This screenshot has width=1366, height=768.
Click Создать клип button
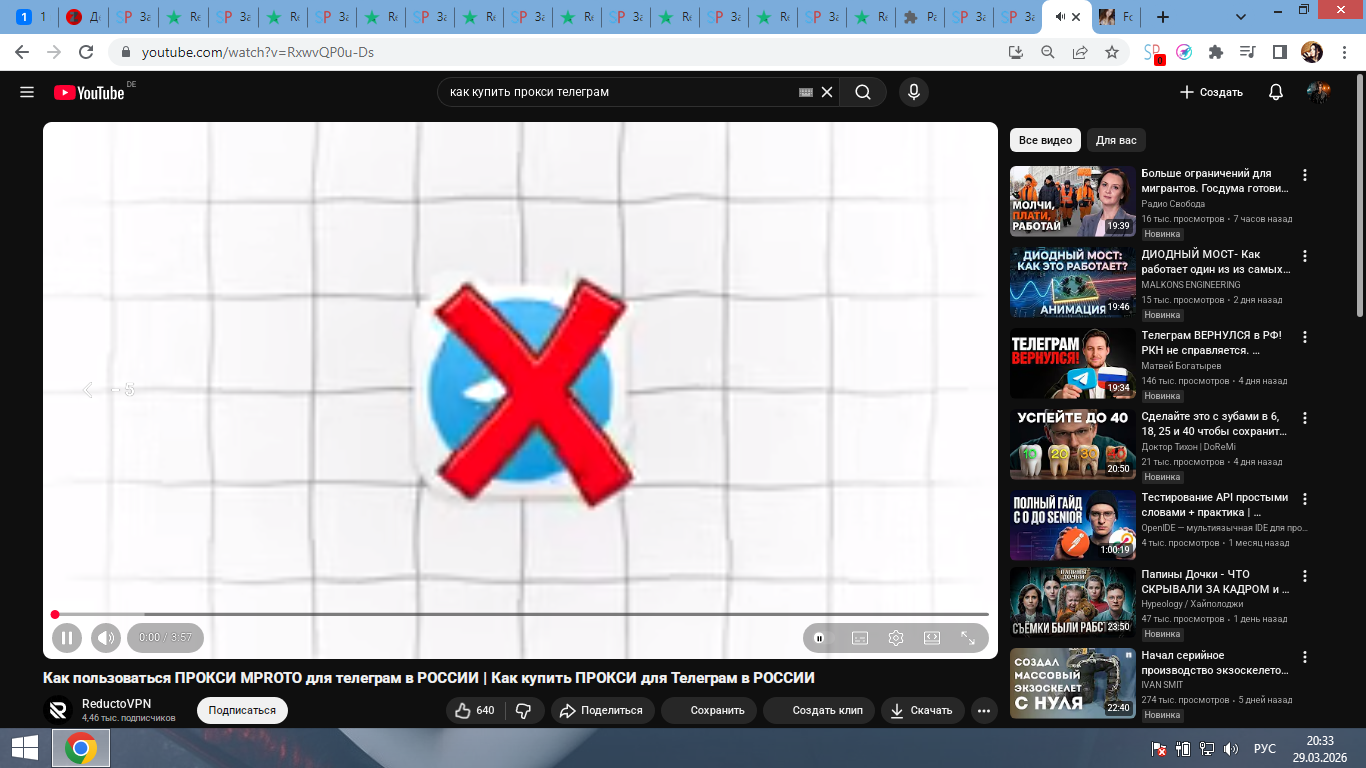819,711
